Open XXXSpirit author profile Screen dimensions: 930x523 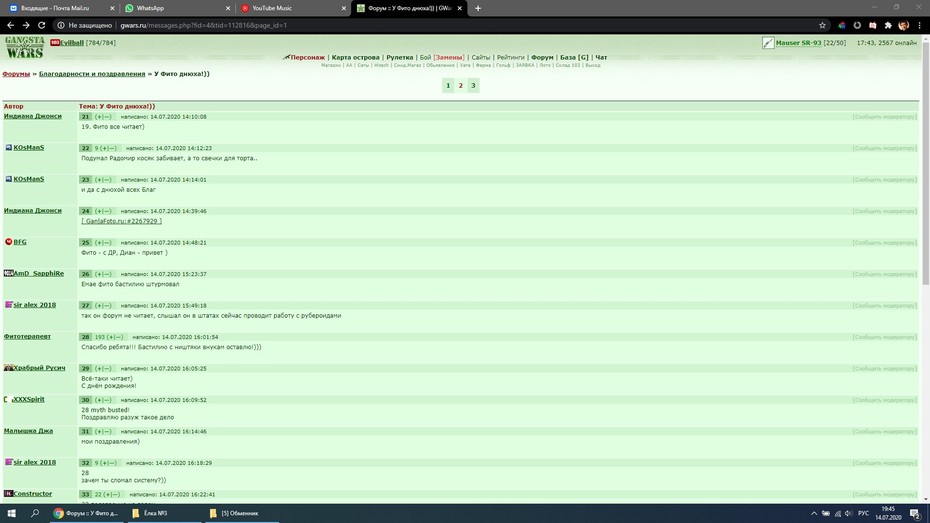(x=28, y=399)
